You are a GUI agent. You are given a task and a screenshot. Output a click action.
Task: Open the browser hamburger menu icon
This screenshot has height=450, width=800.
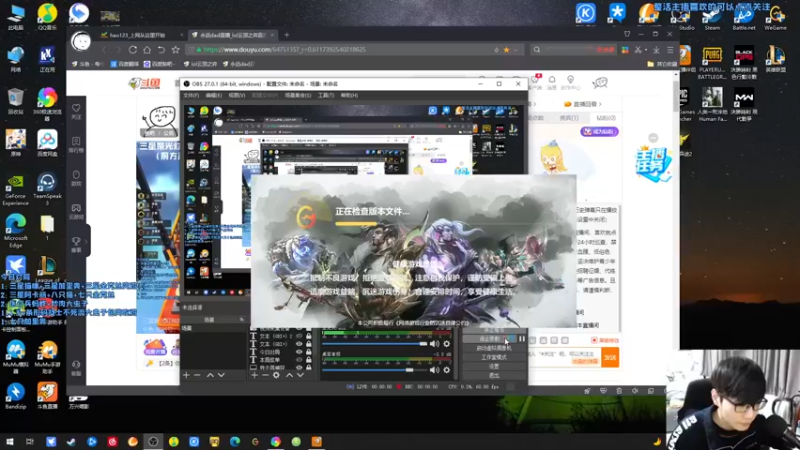[670, 50]
